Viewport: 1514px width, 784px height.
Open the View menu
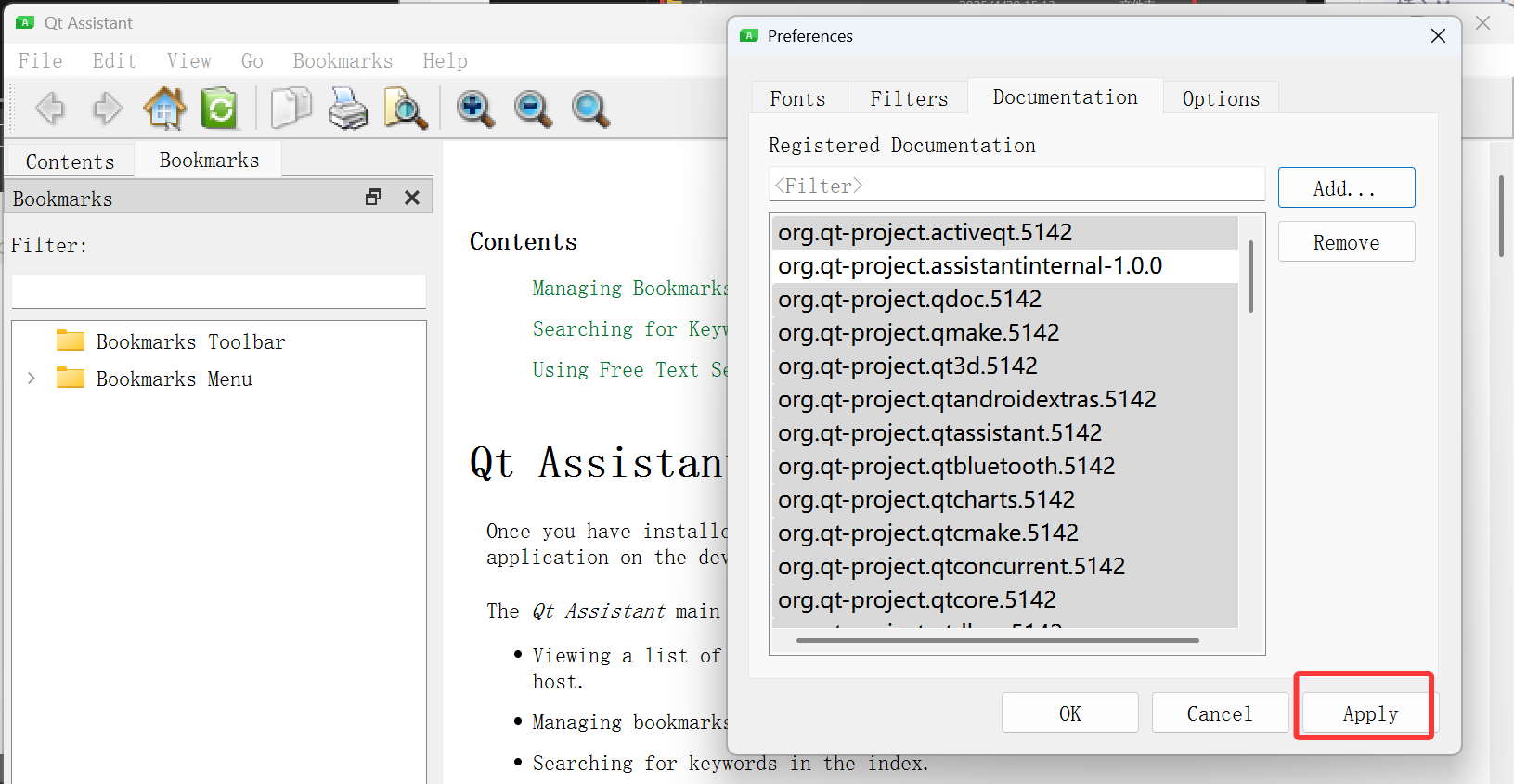pos(189,60)
